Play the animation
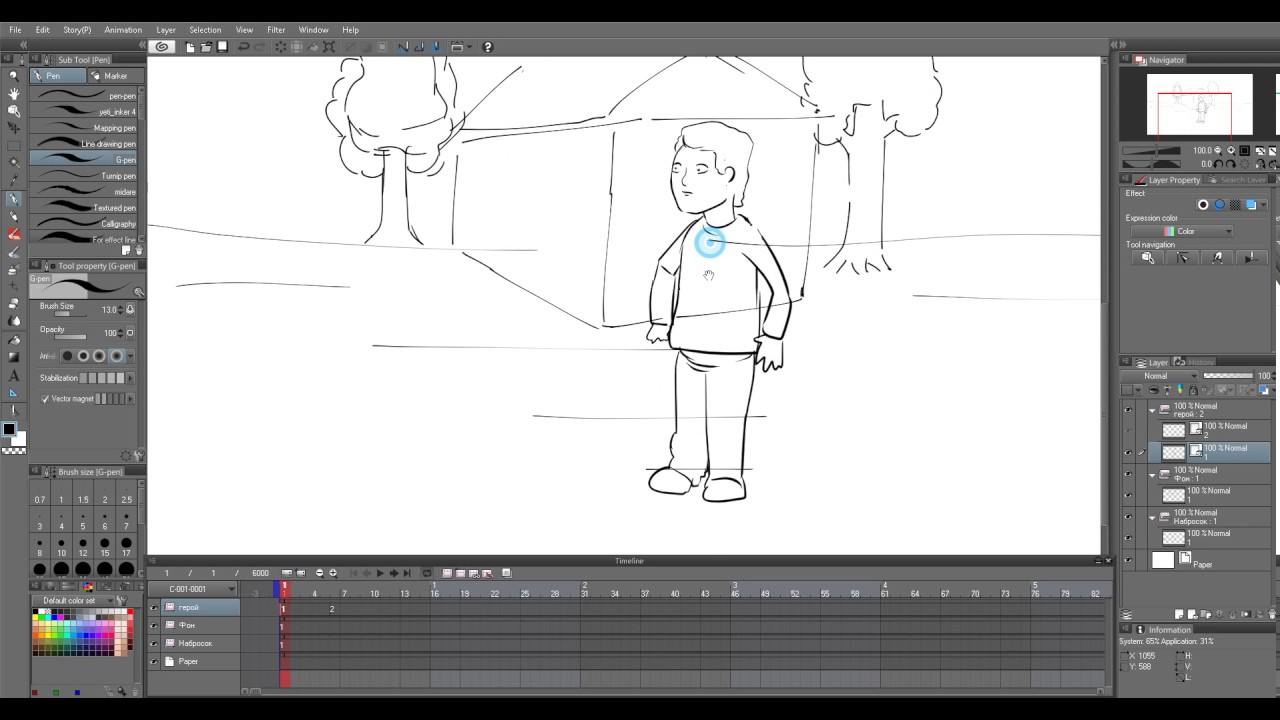1280x720 pixels. point(380,573)
